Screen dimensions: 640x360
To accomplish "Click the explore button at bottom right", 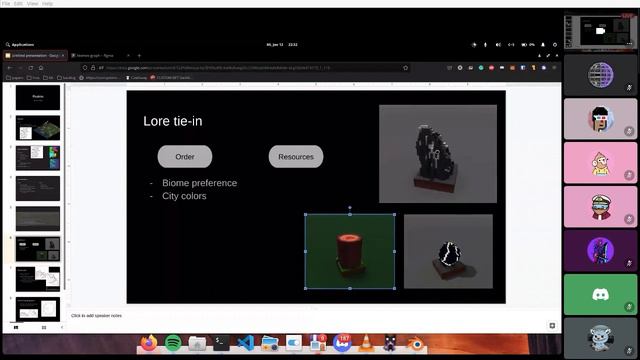I will pyautogui.click(x=552, y=325).
